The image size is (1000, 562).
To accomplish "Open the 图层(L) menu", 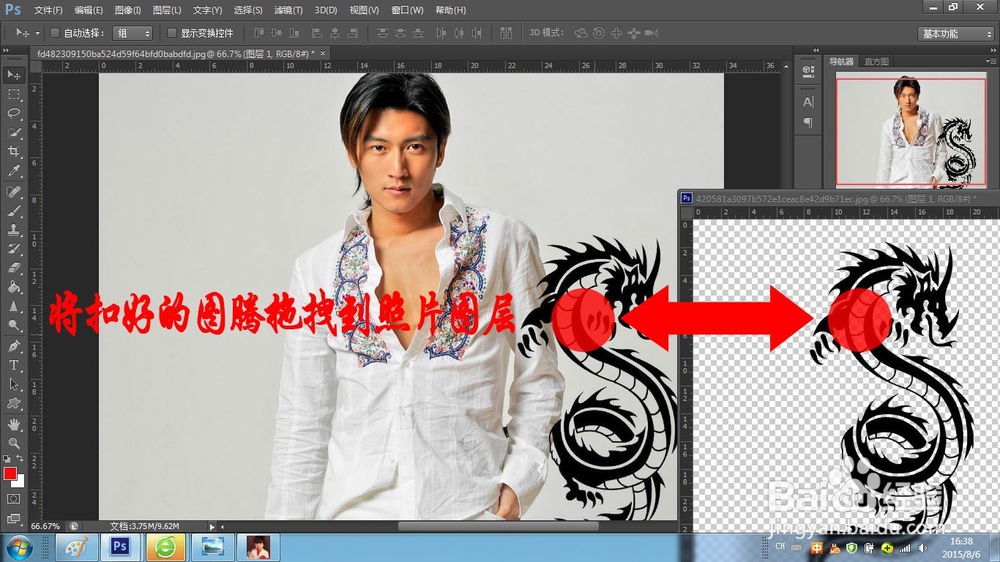I will (x=166, y=10).
